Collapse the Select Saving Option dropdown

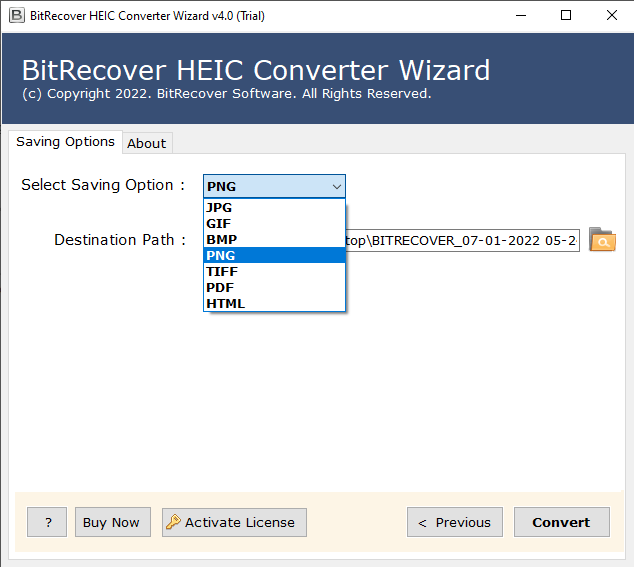click(336, 186)
